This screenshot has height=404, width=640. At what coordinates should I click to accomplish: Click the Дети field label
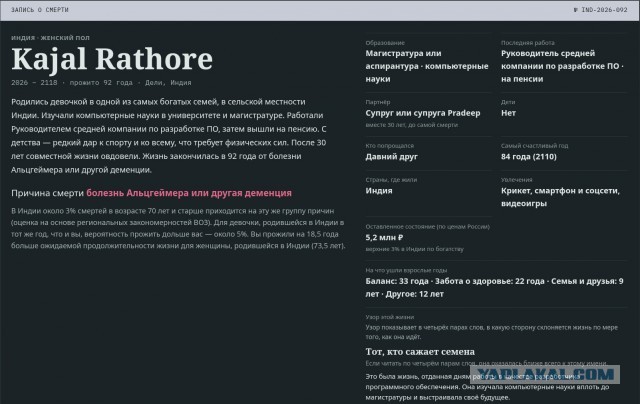(x=508, y=102)
